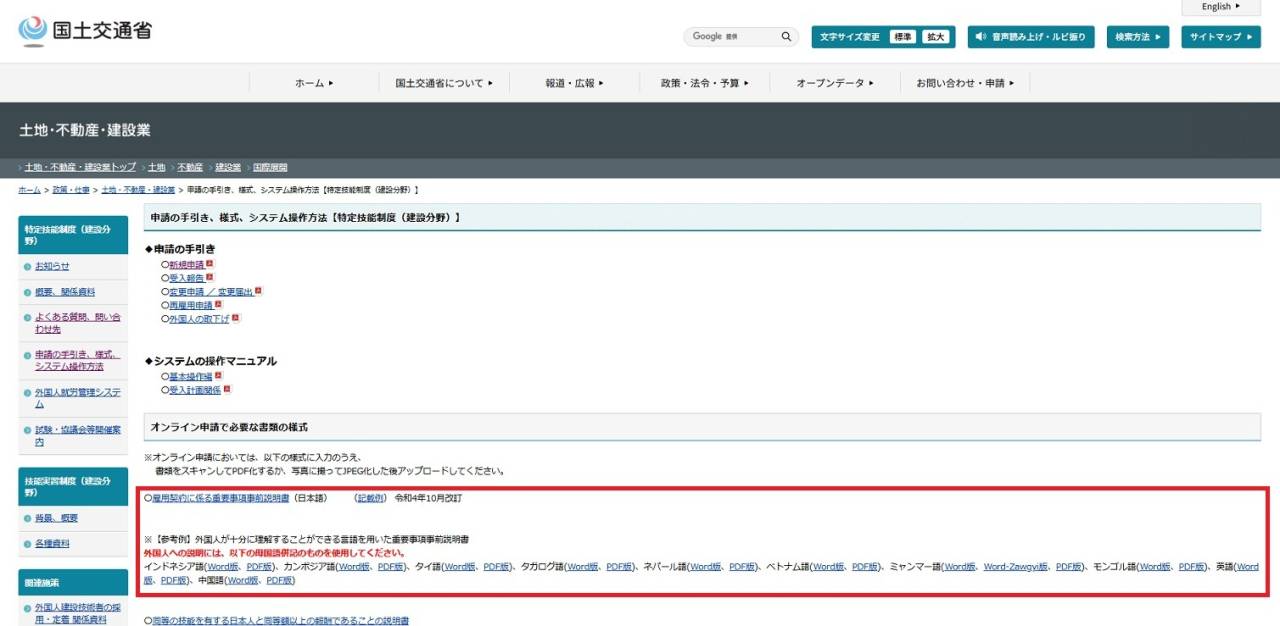The width and height of the screenshot is (1280, 626).
Task: Open the オープンデータ menu item
Action: tap(835, 83)
